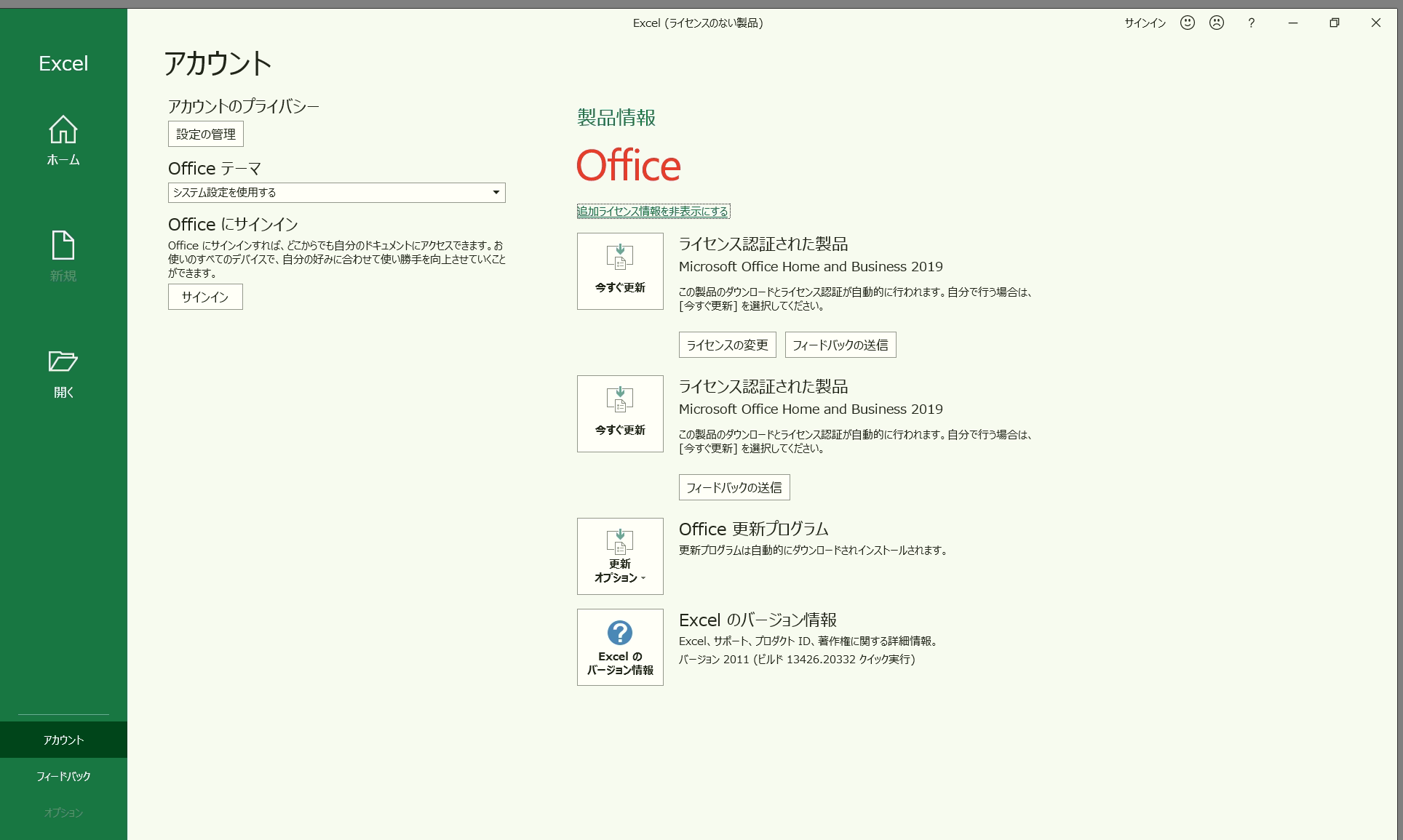Click 設定の管理 privacy settings button

206,135
